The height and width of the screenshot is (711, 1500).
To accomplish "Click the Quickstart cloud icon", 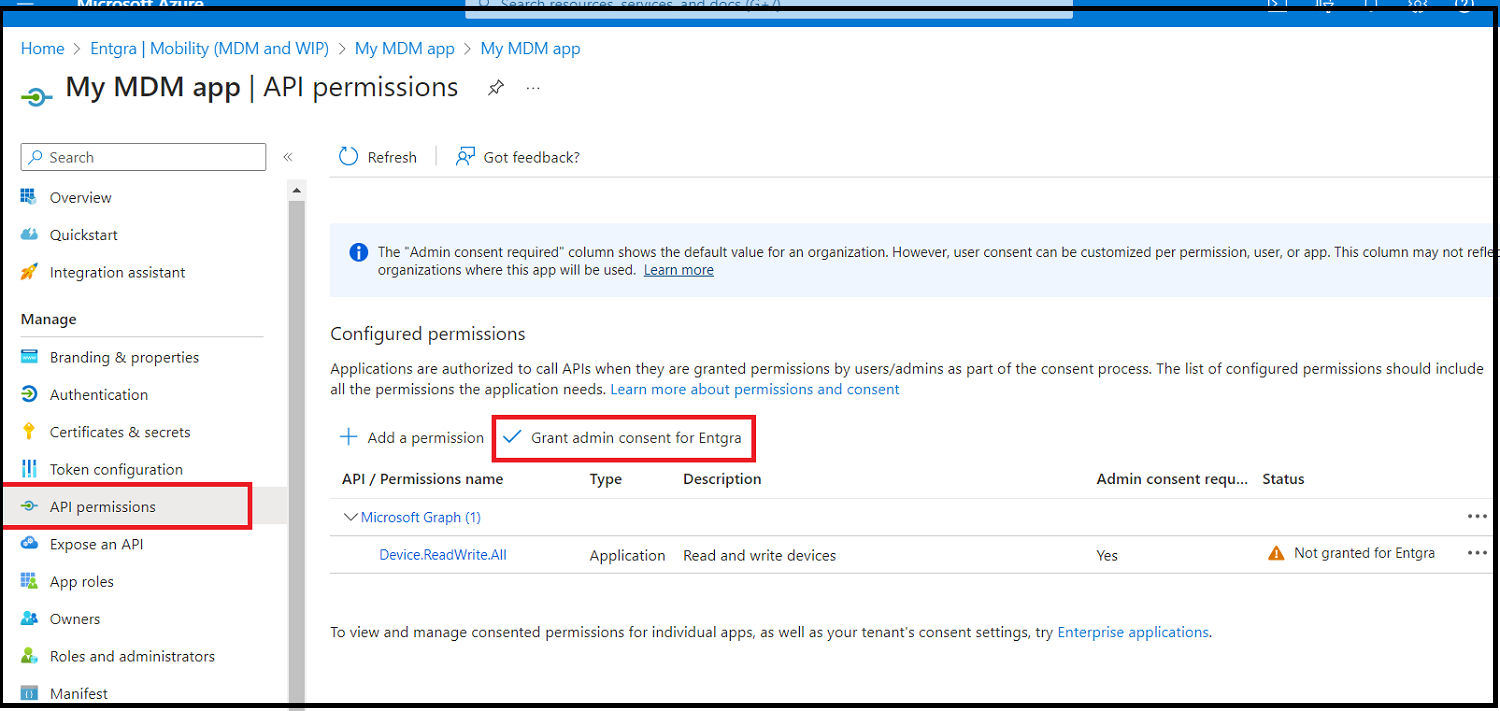I will 29,235.
